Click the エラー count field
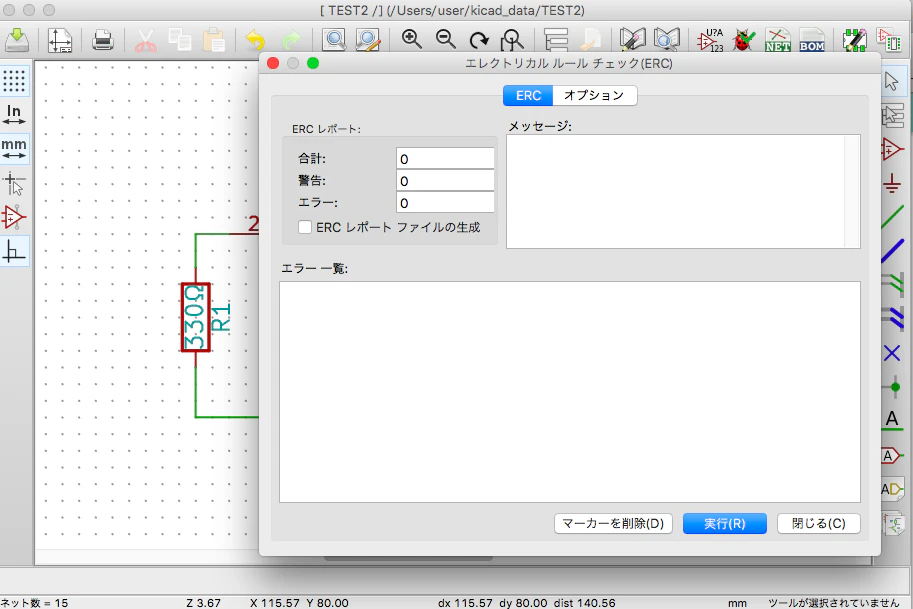 (x=445, y=203)
